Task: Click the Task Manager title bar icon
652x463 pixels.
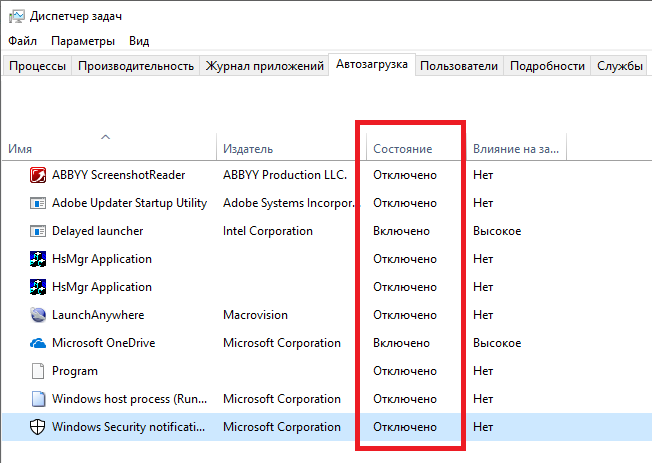Action: click(17, 16)
